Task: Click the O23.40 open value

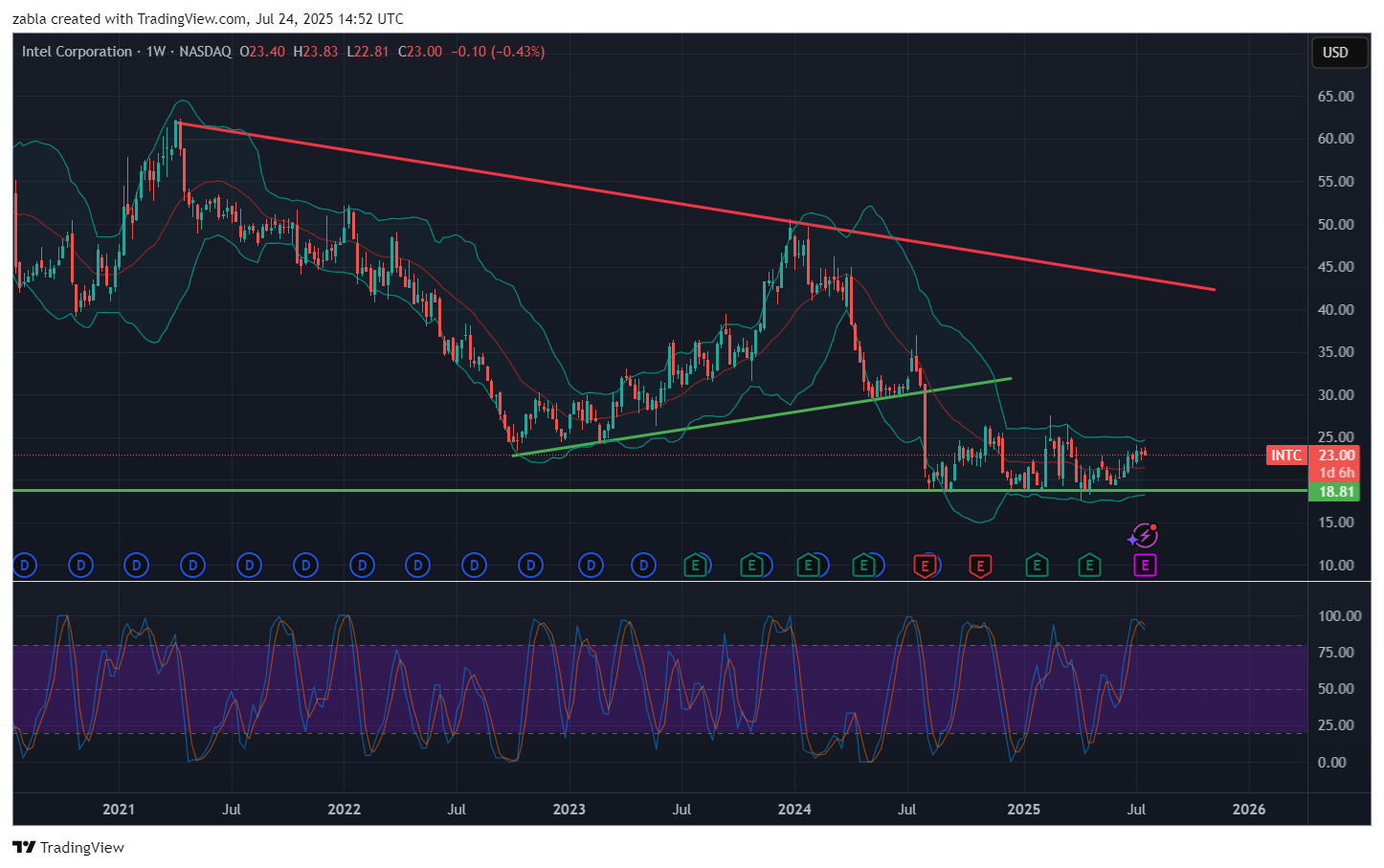Action: tap(262, 52)
